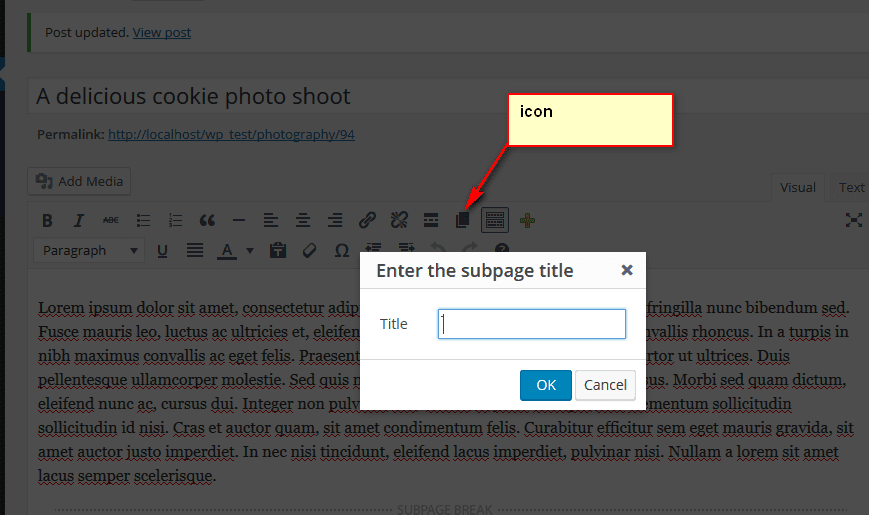Apply strikethrough formatting
The height and width of the screenshot is (515, 869).
111,220
